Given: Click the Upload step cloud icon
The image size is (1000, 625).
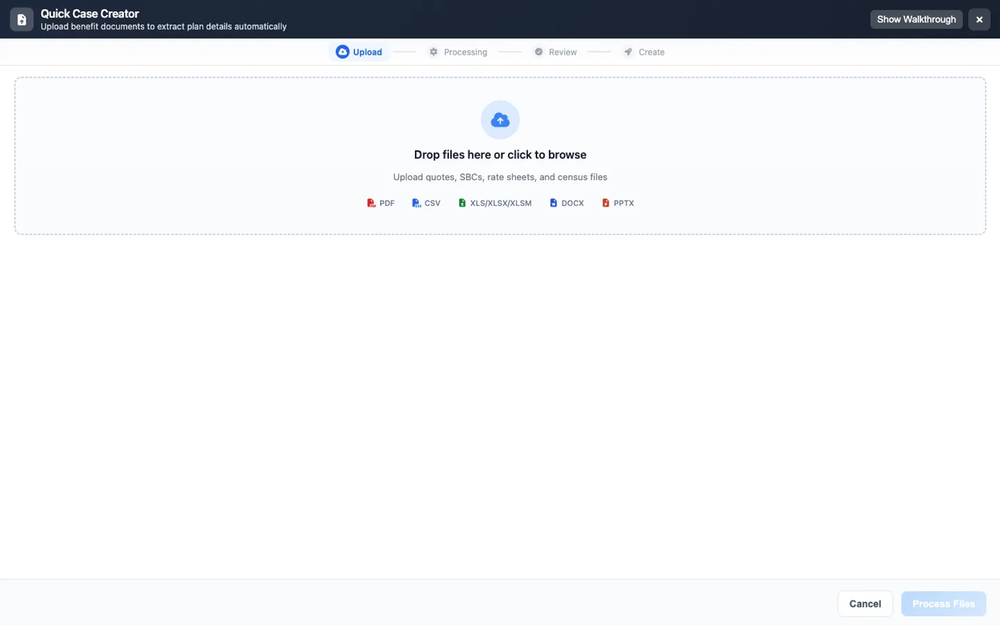Looking at the screenshot, I should (x=342, y=52).
